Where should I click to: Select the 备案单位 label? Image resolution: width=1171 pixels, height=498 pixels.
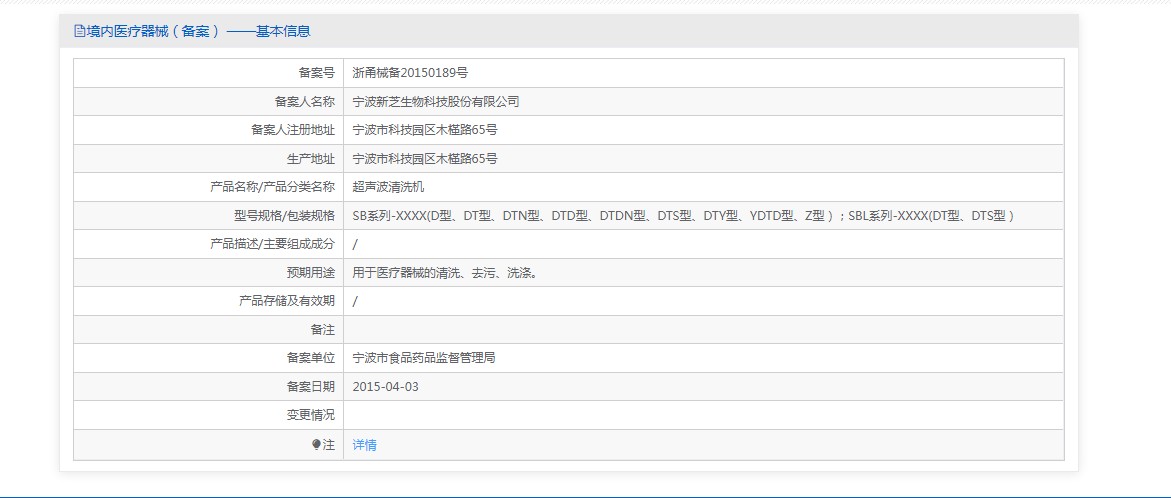point(311,358)
